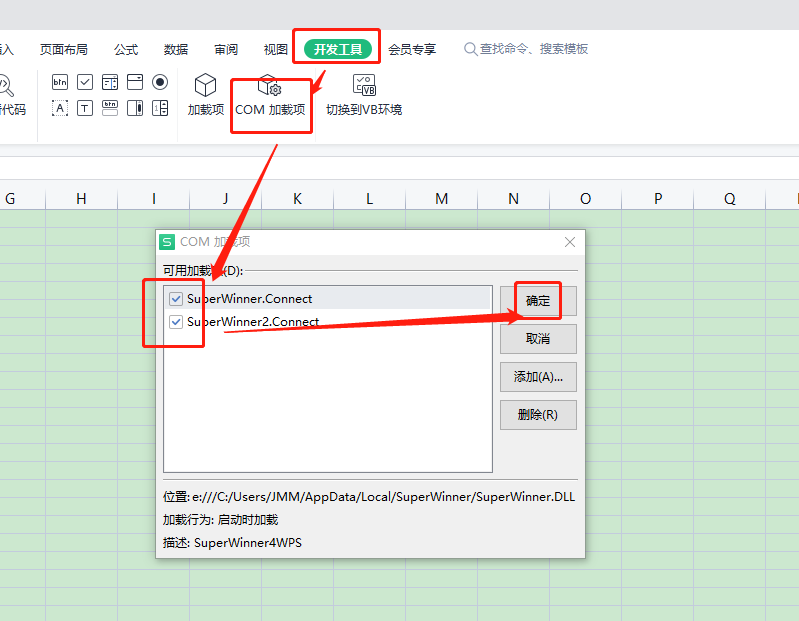
Task: Click the search magnifier icon
Action: (470, 49)
